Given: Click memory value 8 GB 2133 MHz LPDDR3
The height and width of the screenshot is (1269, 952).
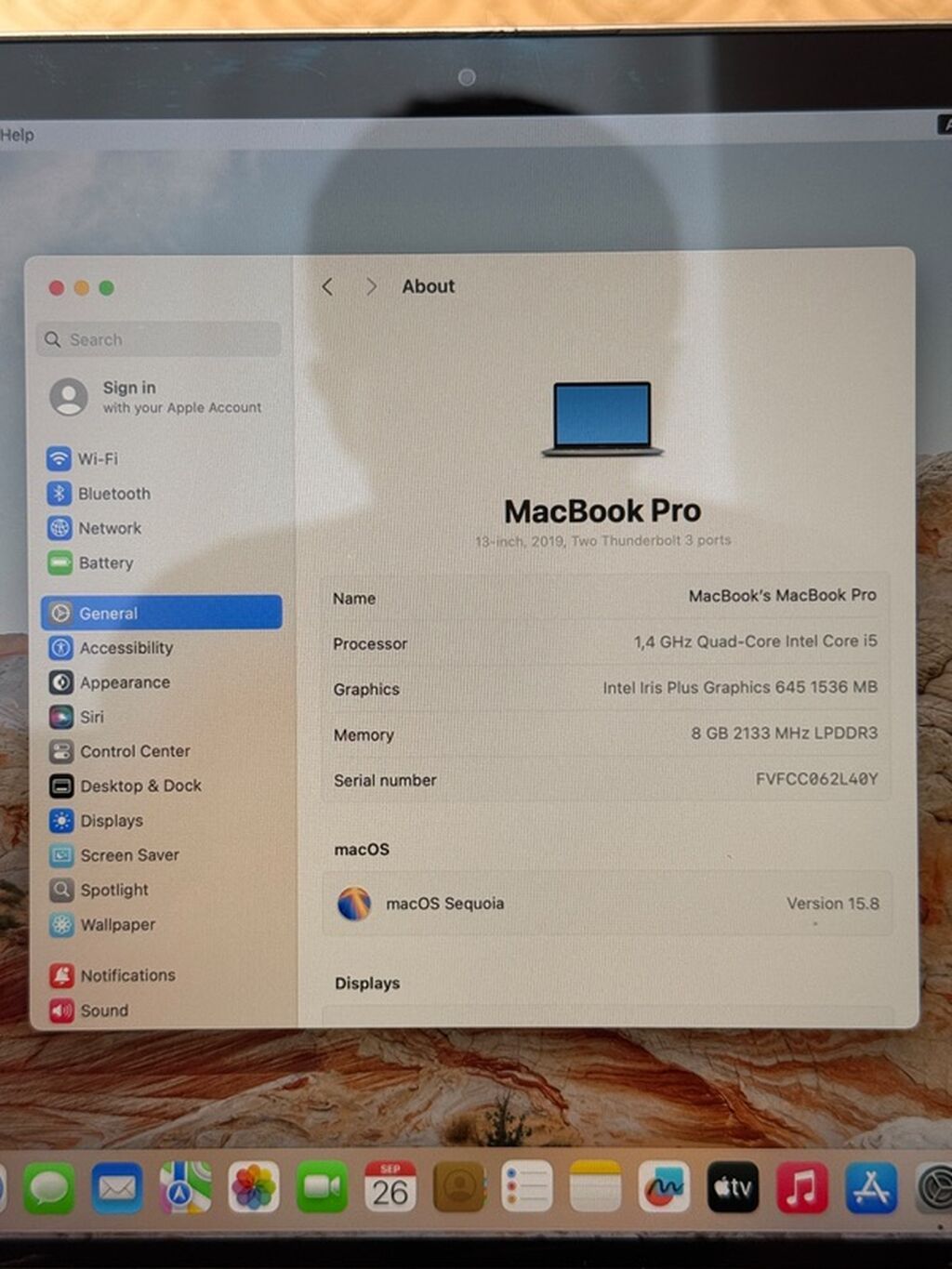Looking at the screenshot, I should 784,733.
